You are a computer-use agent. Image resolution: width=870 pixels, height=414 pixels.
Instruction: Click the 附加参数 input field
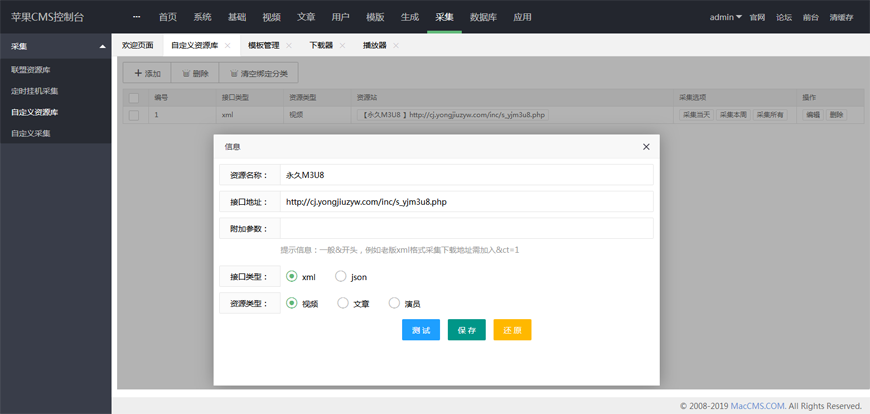[467, 228]
